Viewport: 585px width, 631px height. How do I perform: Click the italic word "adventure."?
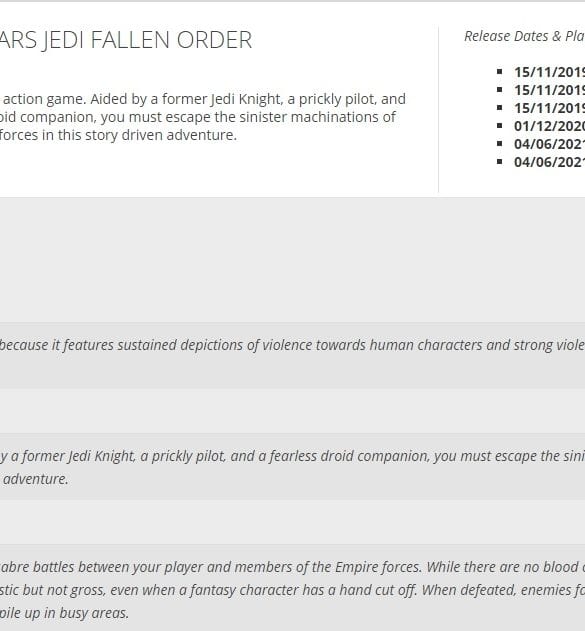(36, 479)
